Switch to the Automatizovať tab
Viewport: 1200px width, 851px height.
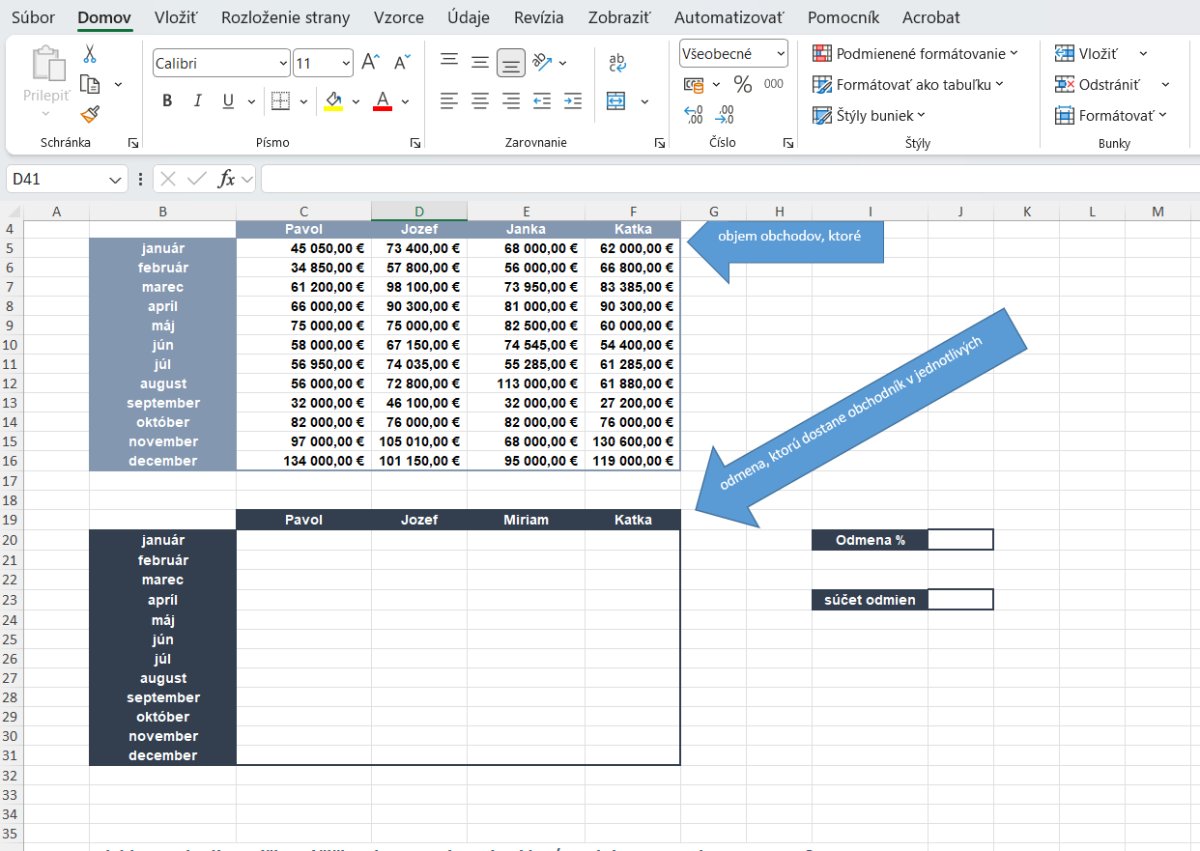click(729, 17)
